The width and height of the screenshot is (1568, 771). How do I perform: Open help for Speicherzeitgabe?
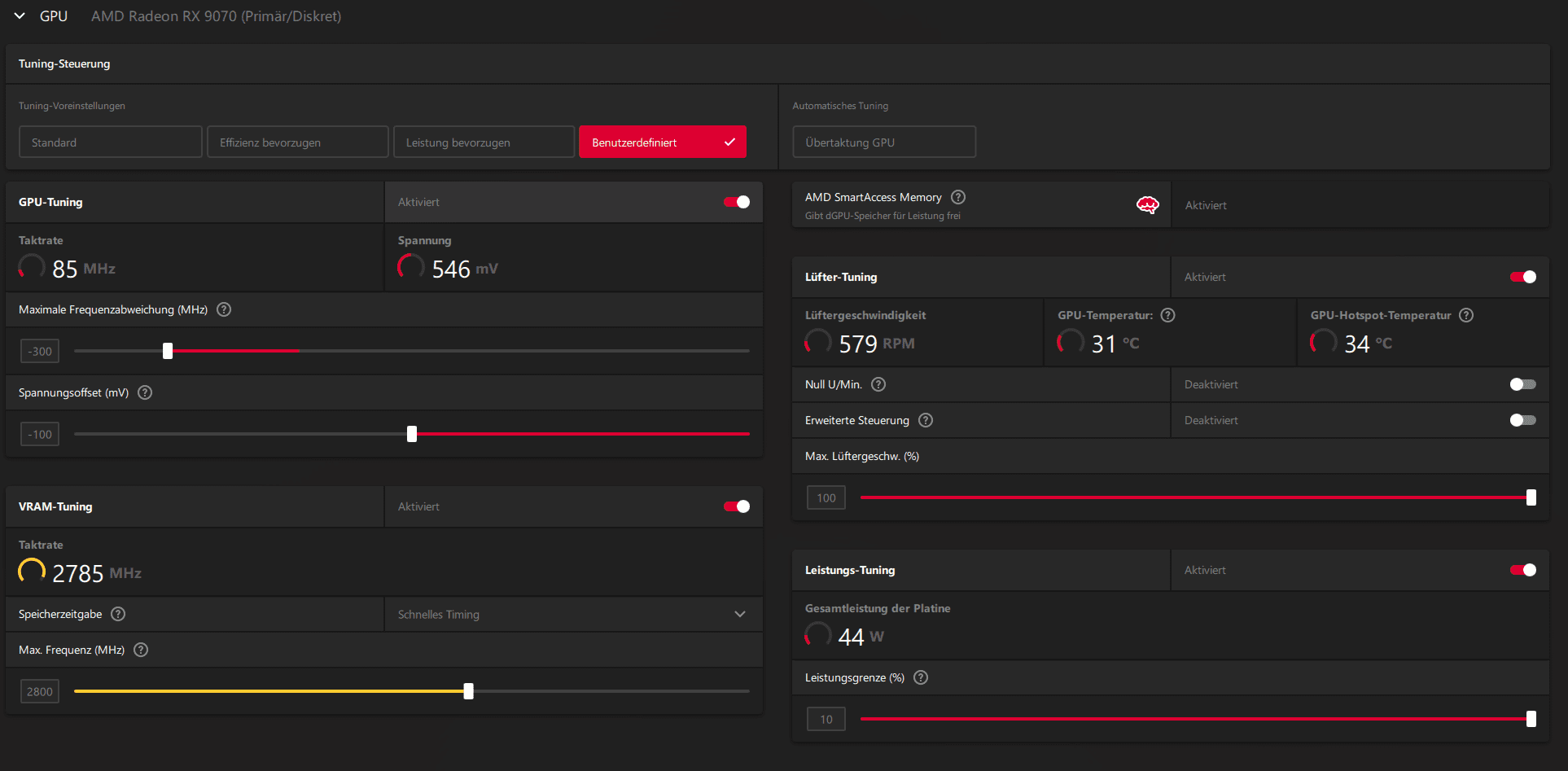coord(118,614)
